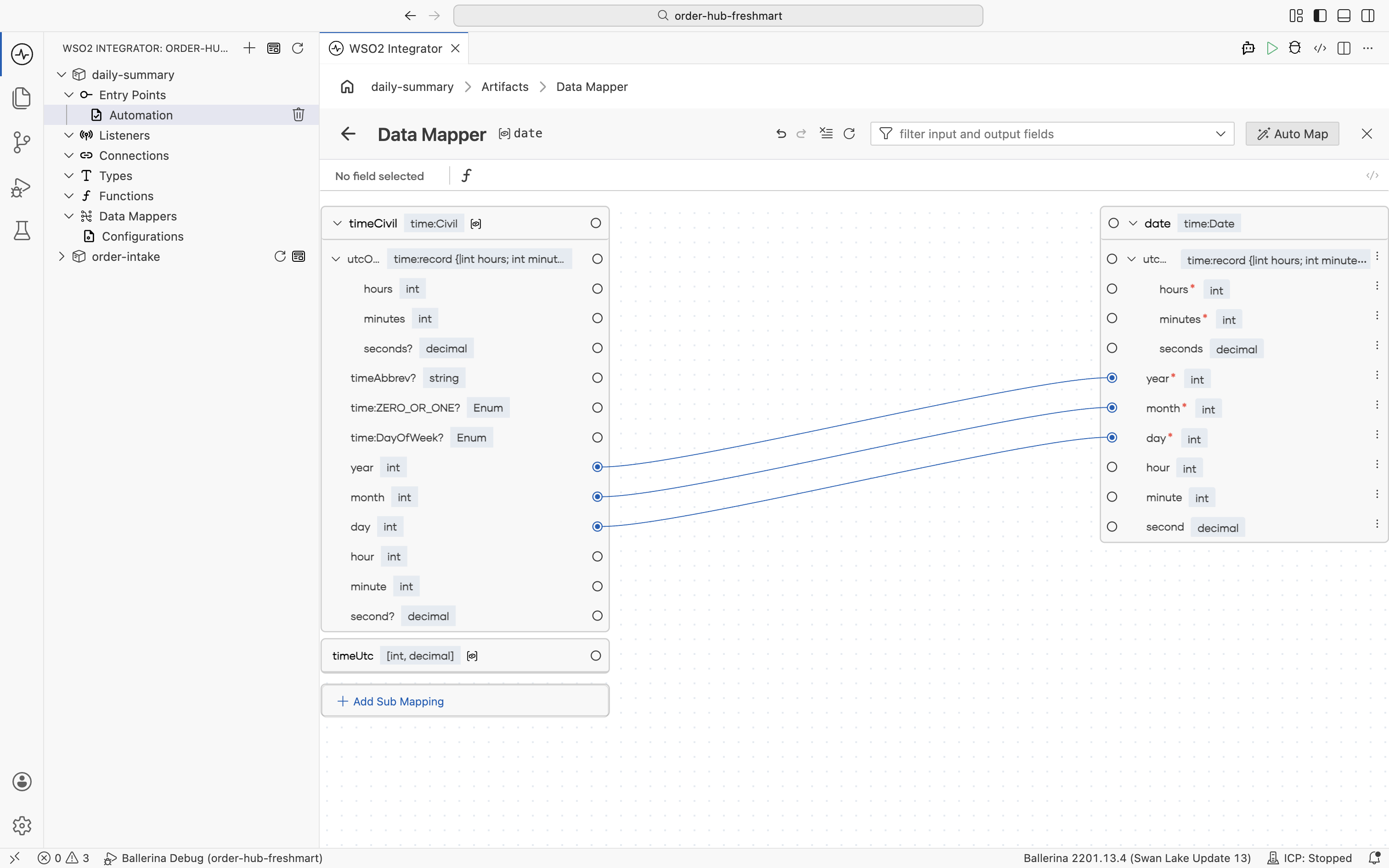Run the integration with play icon
Screen dimensions: 1389x868
coord(1272,48)
